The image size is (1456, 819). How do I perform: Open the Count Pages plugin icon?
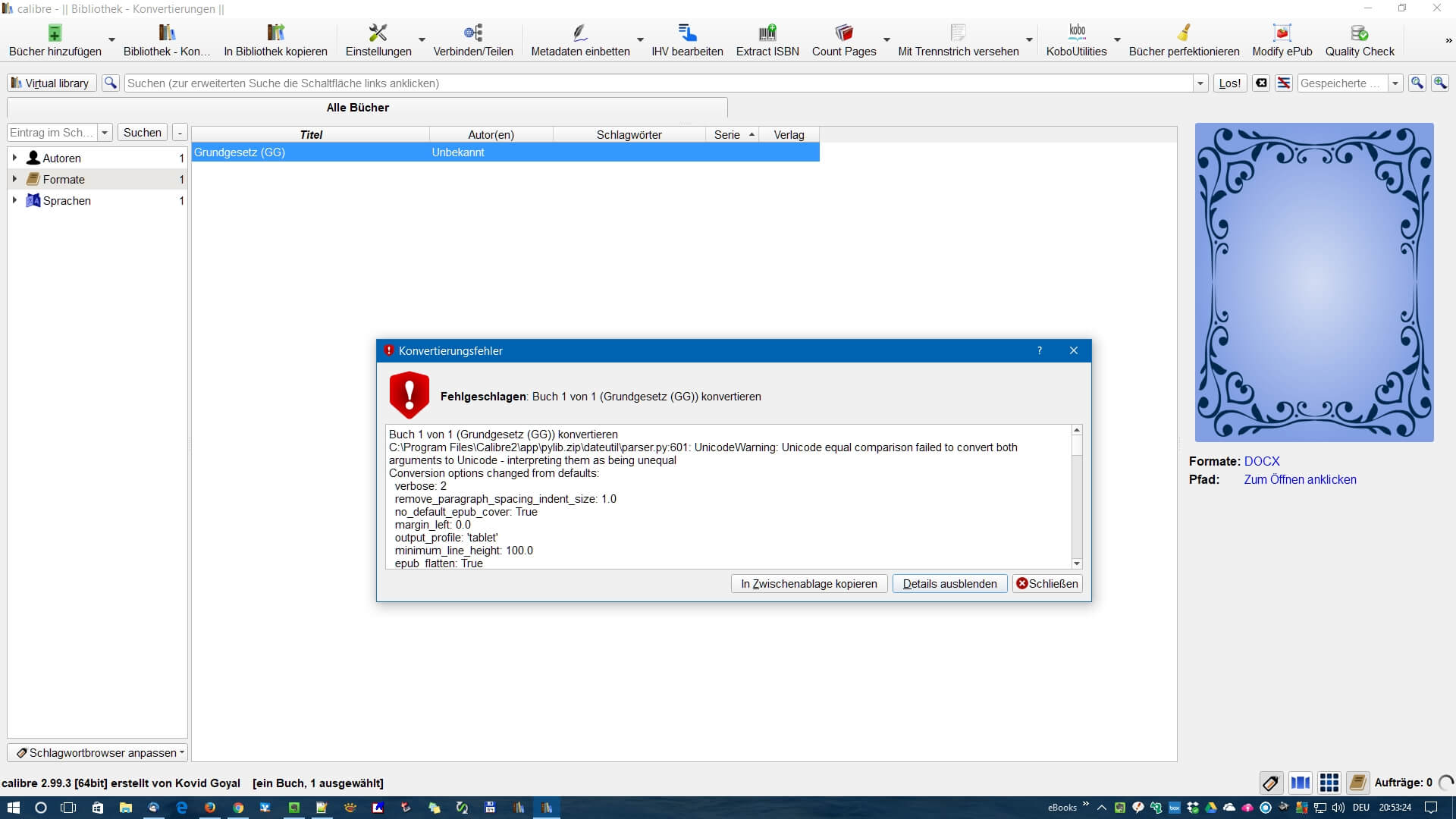(843, 33)
